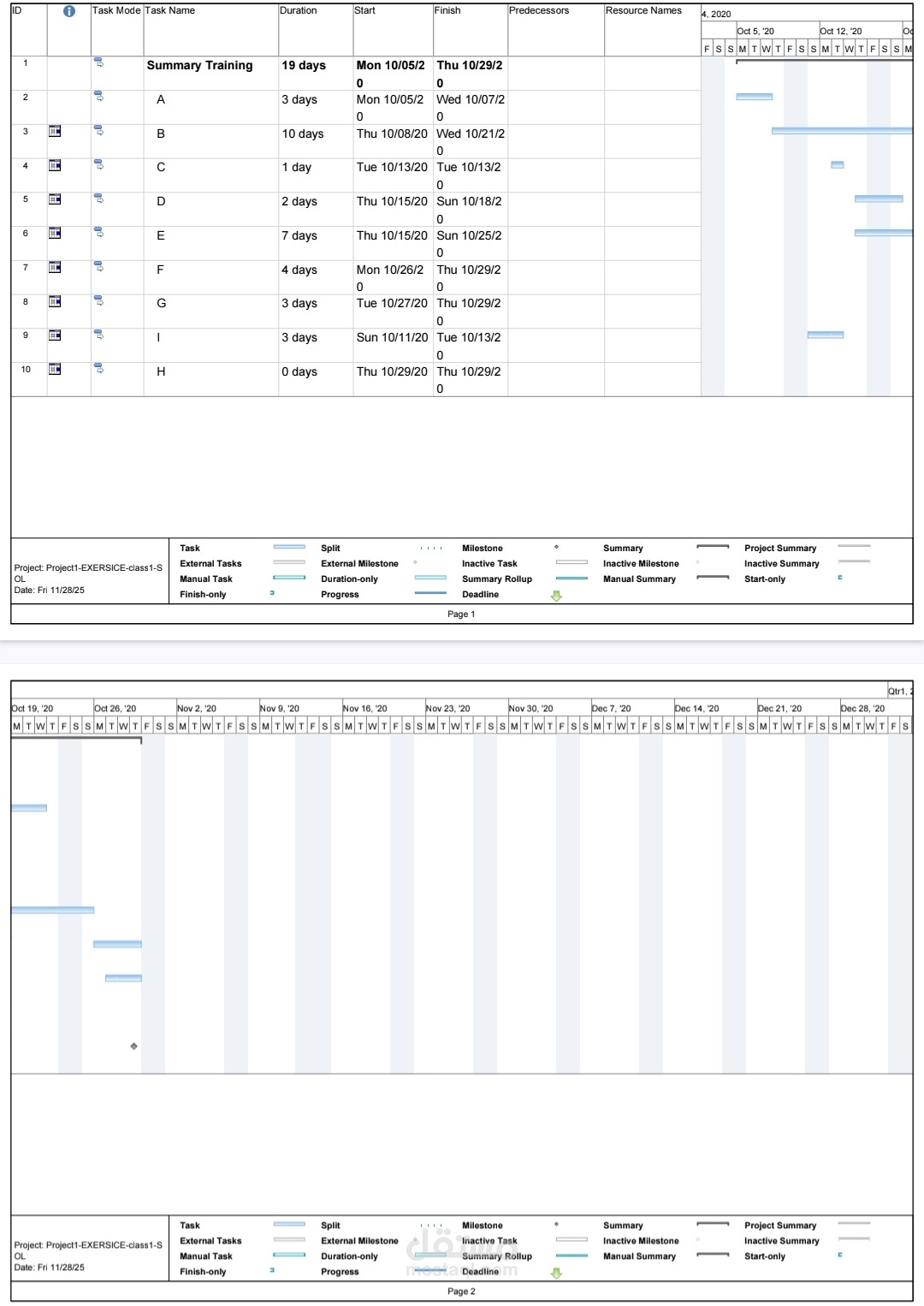Viewport: 924px width, 1306px height.
Task: Click the "Nov 2, '20" timescale header
Action: coord(217,709)
